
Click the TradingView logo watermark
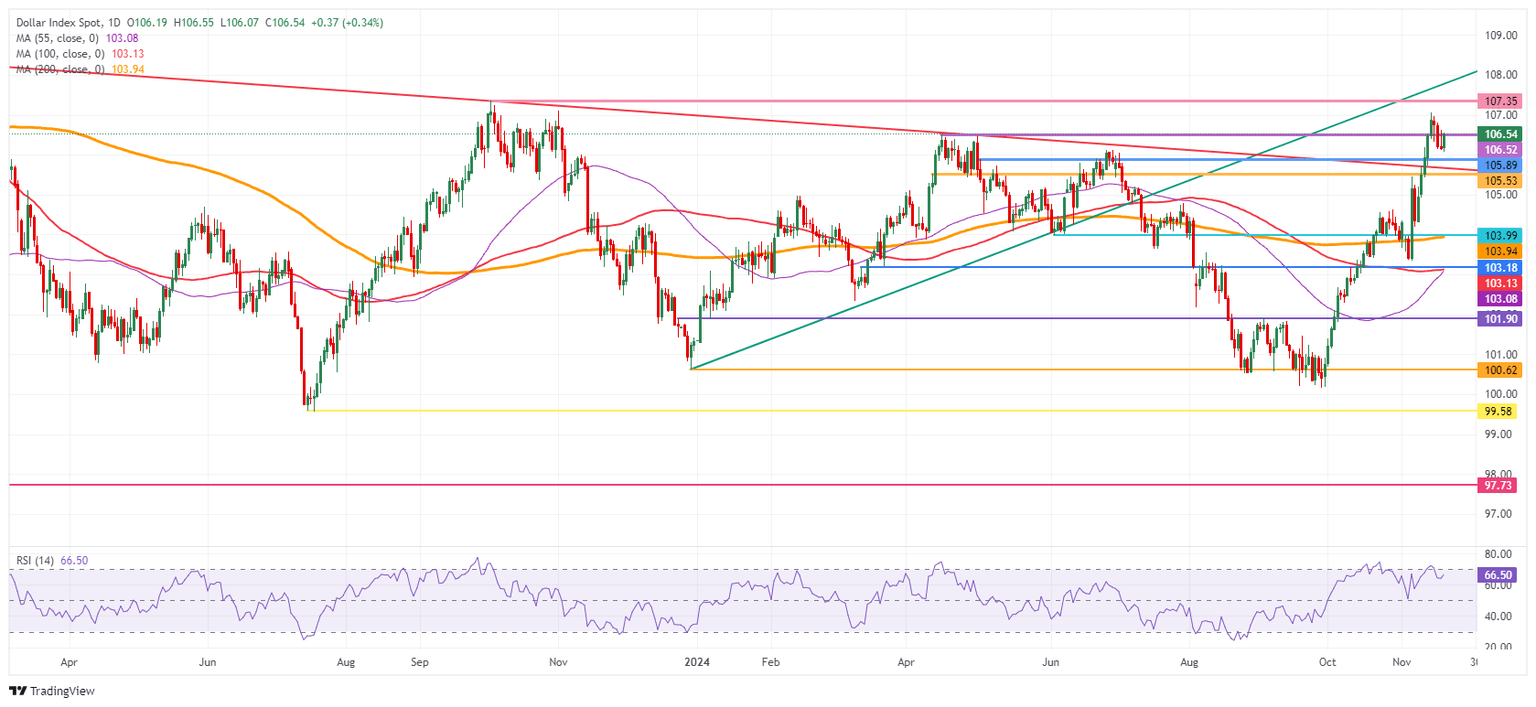pos(50,691)
